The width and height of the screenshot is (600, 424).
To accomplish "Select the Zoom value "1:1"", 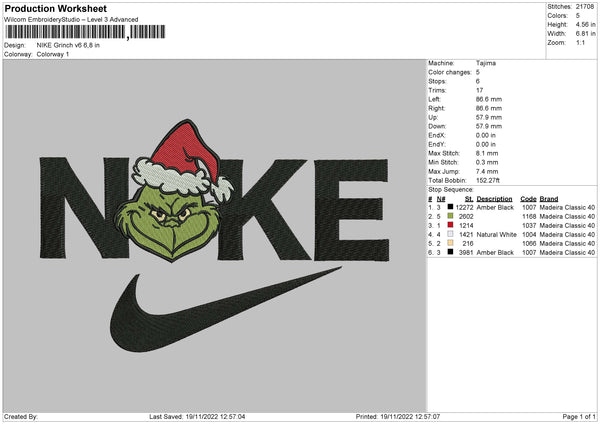I will 580,42.
